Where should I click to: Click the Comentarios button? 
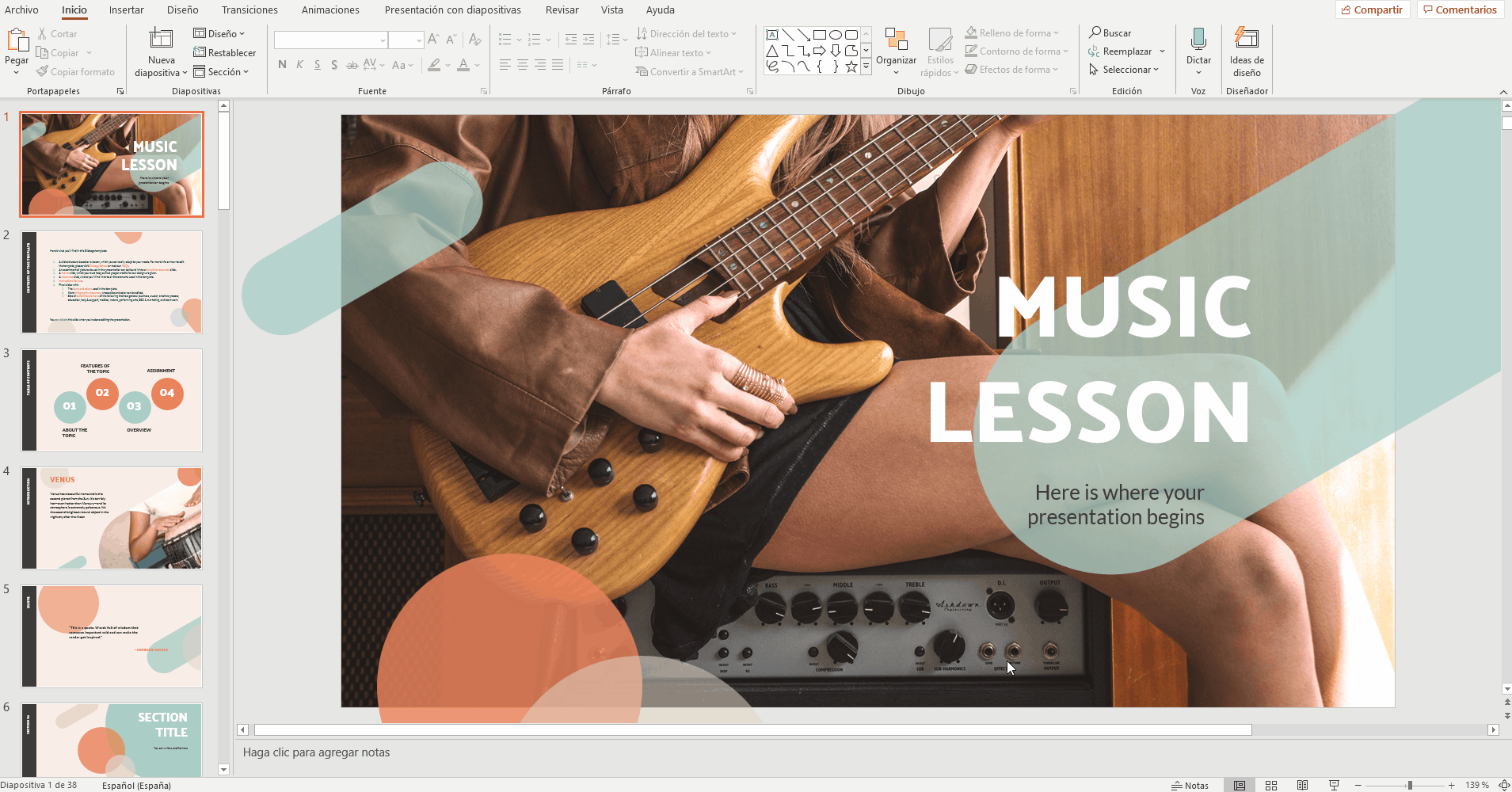[1461, 10]
